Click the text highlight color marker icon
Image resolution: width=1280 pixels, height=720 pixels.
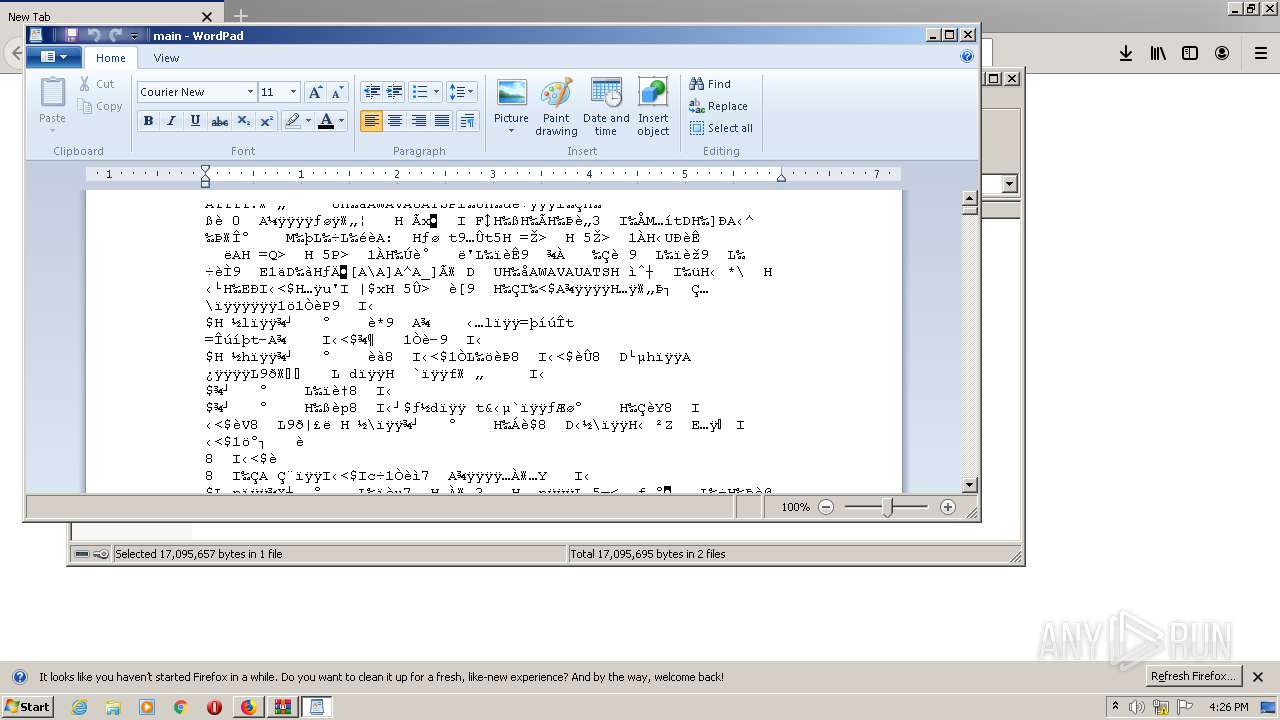[x=292, y=121]
